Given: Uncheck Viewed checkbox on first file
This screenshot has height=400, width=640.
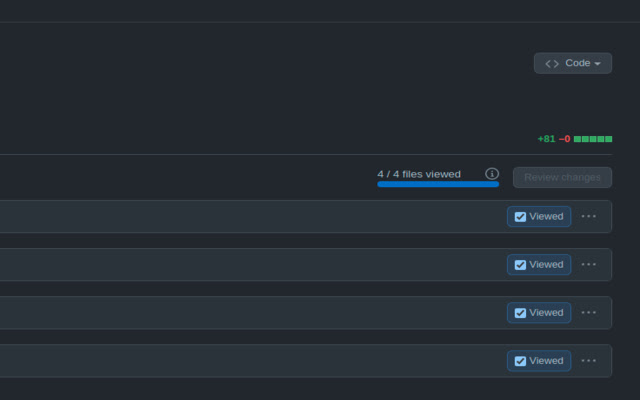Looking at the screenshot, I should pyautogui.click(x=520, y=217).
